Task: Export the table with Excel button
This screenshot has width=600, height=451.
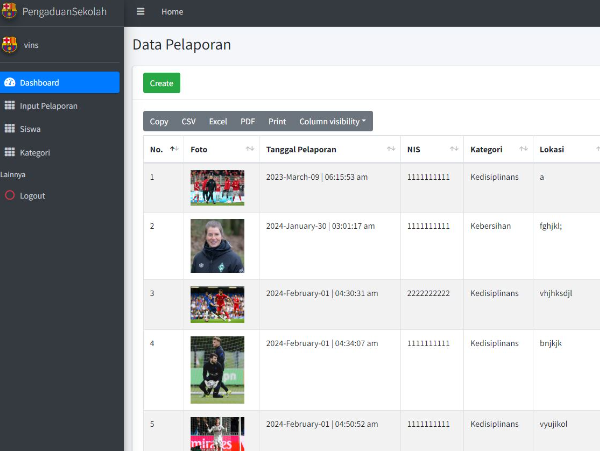Action: (218, 121)
